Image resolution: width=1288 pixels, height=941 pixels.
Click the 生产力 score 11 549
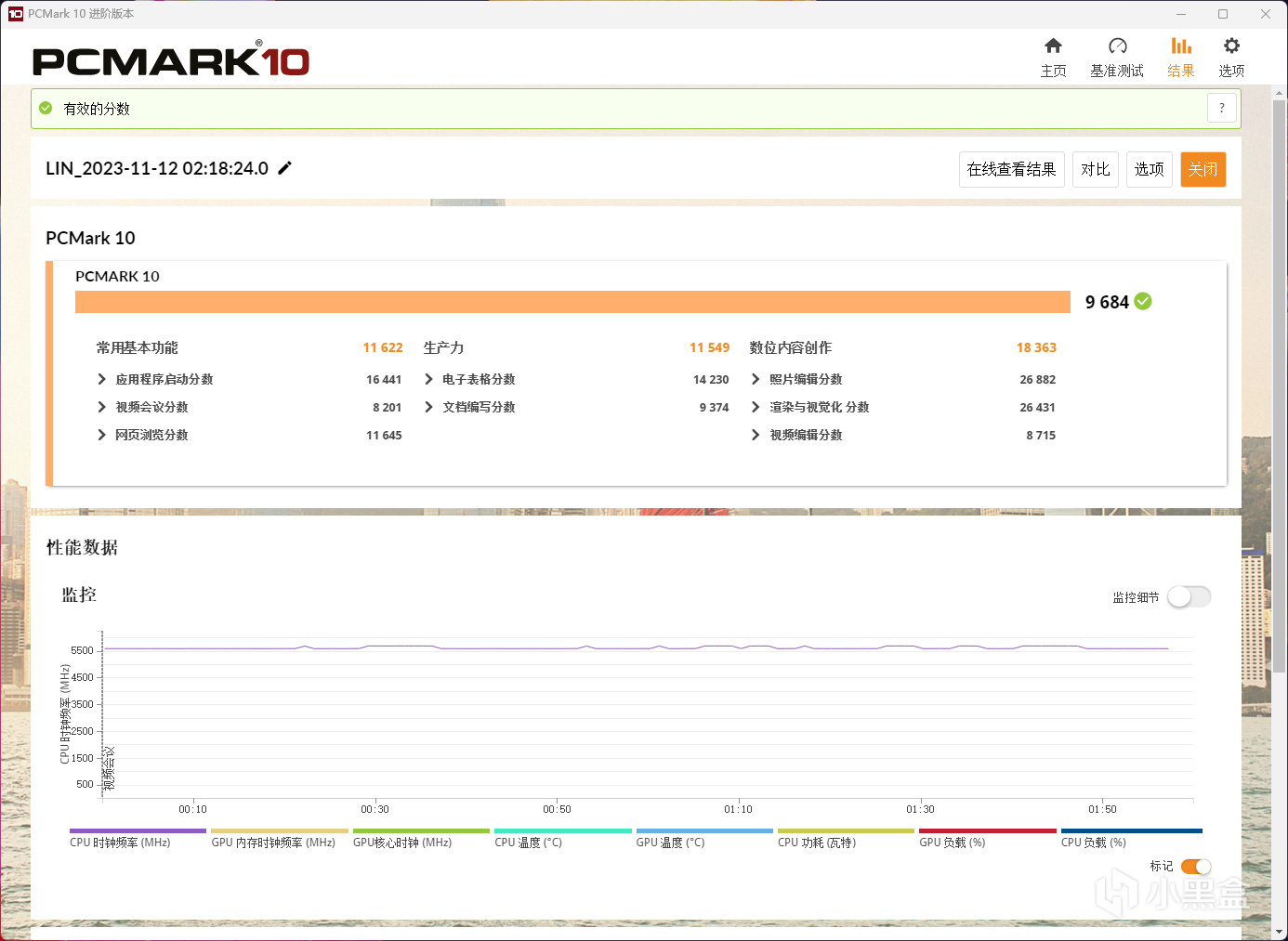coord(709,347)
